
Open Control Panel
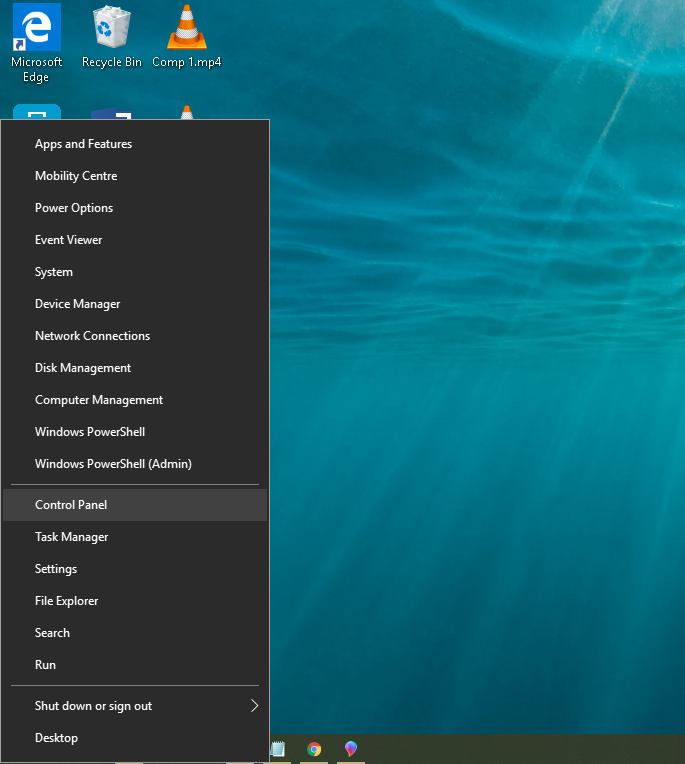pyautogui.click(x=135, y=505)
